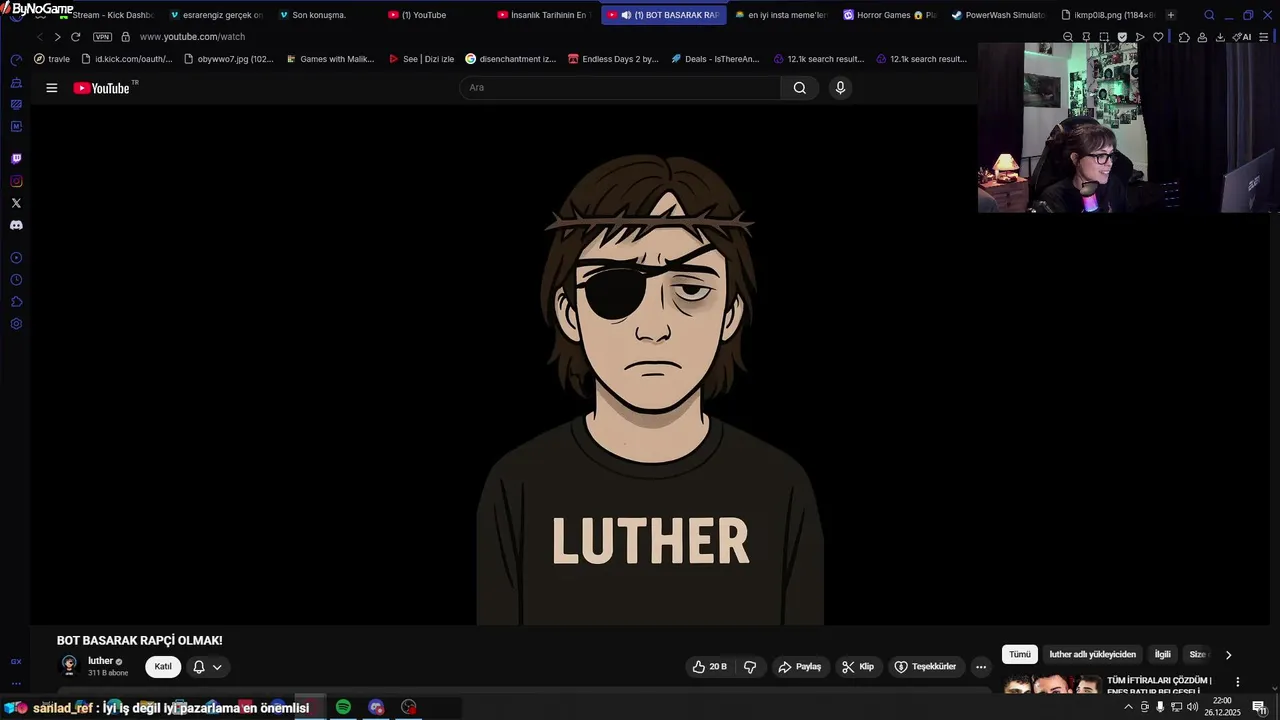Open the notification bell dropdown for luther
Image resolution: width=1280 pixels, height=720 pixels.
(x=207, y=667)
